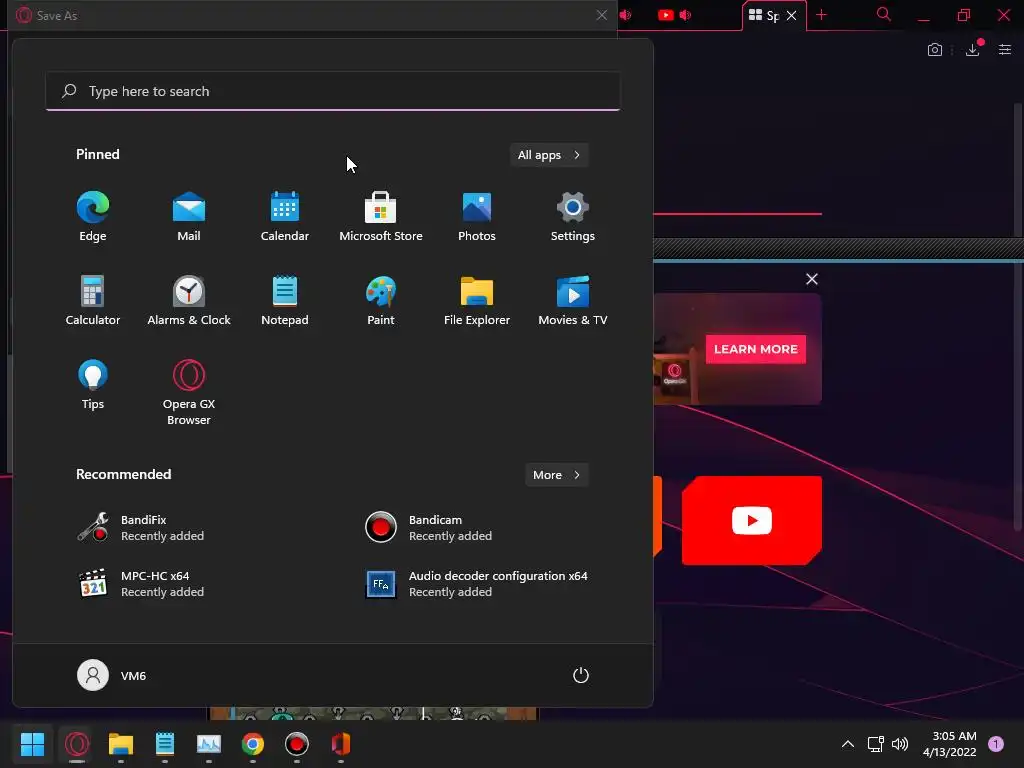
Task: Expand More recommended items
Action: click(x=556, y=475)
